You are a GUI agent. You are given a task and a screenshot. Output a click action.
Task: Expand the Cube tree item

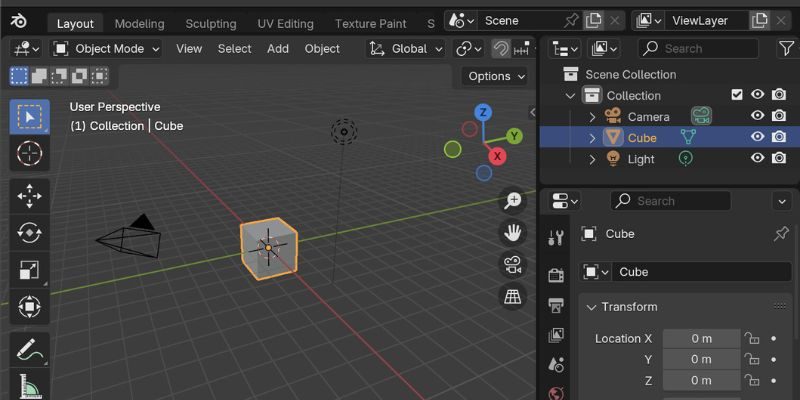click(x=592, y=138)
